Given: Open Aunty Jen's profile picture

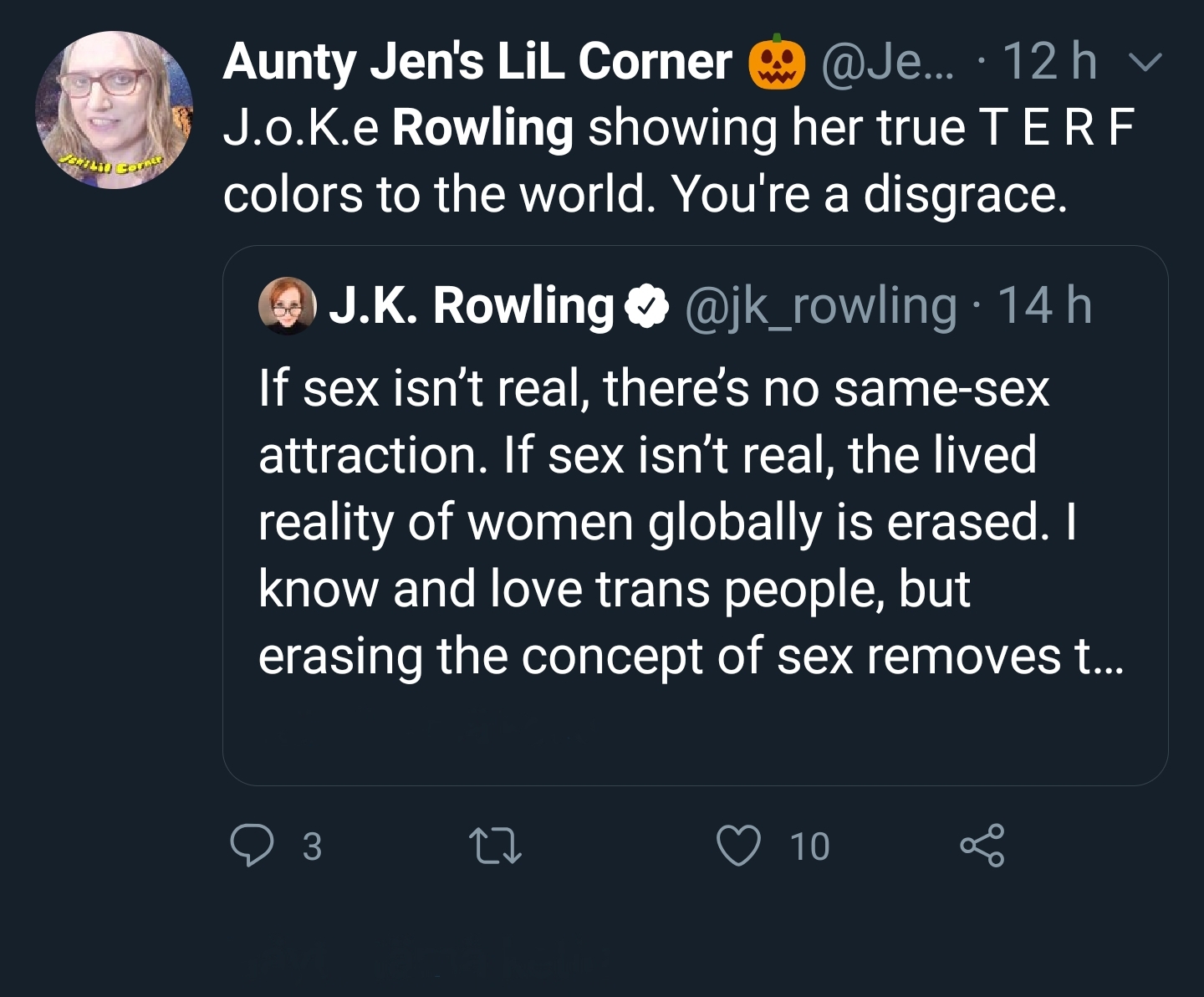Looking at the screenshot, I should [114, 110].
